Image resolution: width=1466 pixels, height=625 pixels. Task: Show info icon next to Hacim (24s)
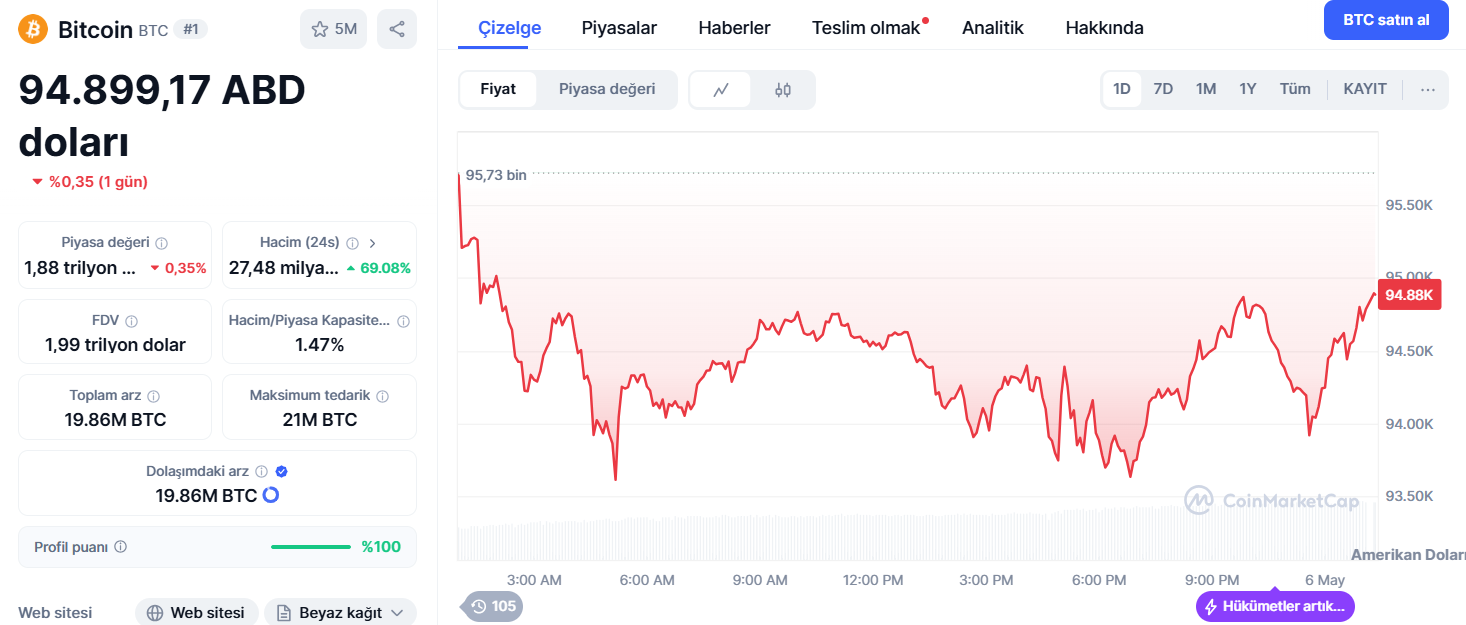351,243
